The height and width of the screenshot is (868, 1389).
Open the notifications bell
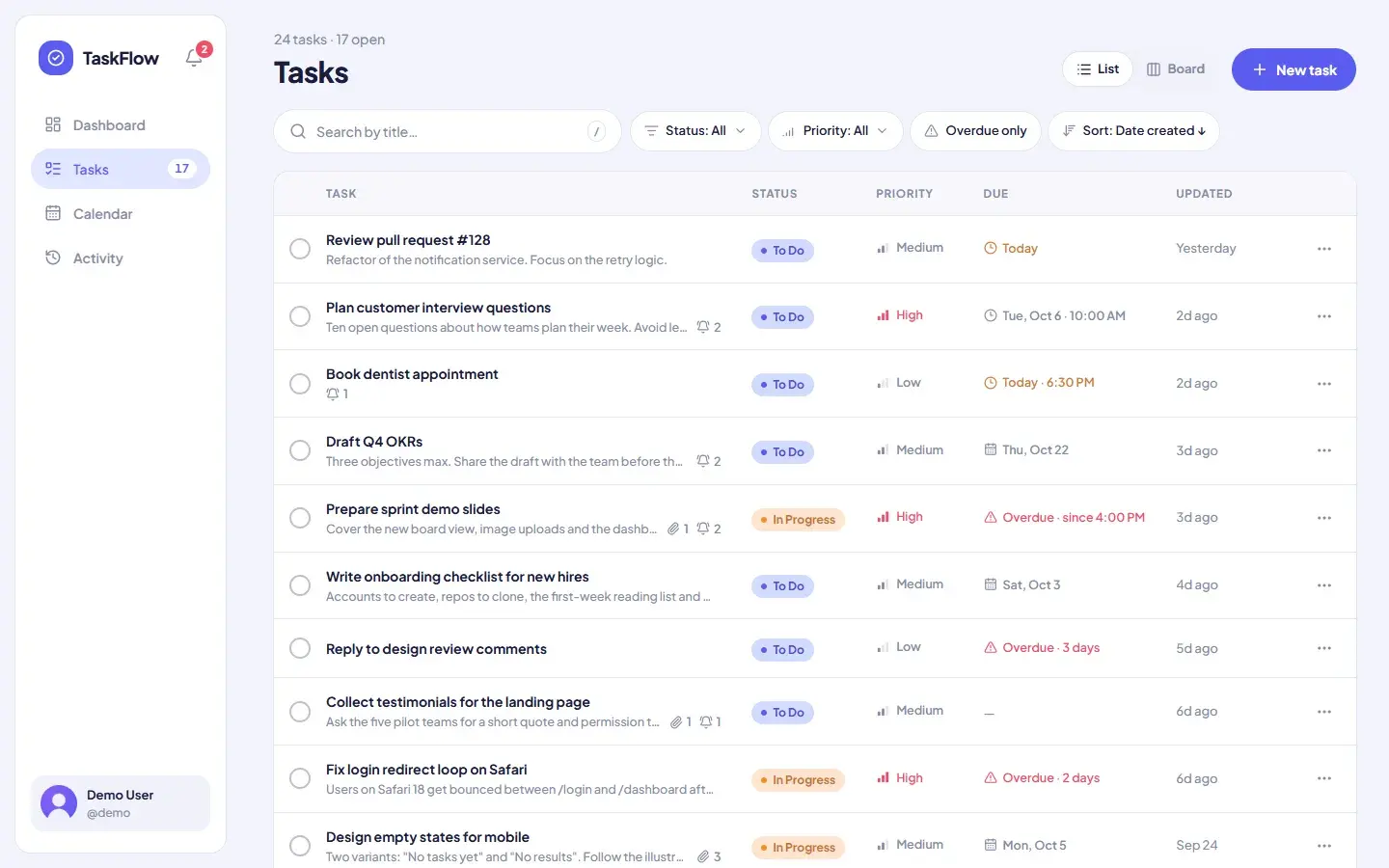[194, 58]
